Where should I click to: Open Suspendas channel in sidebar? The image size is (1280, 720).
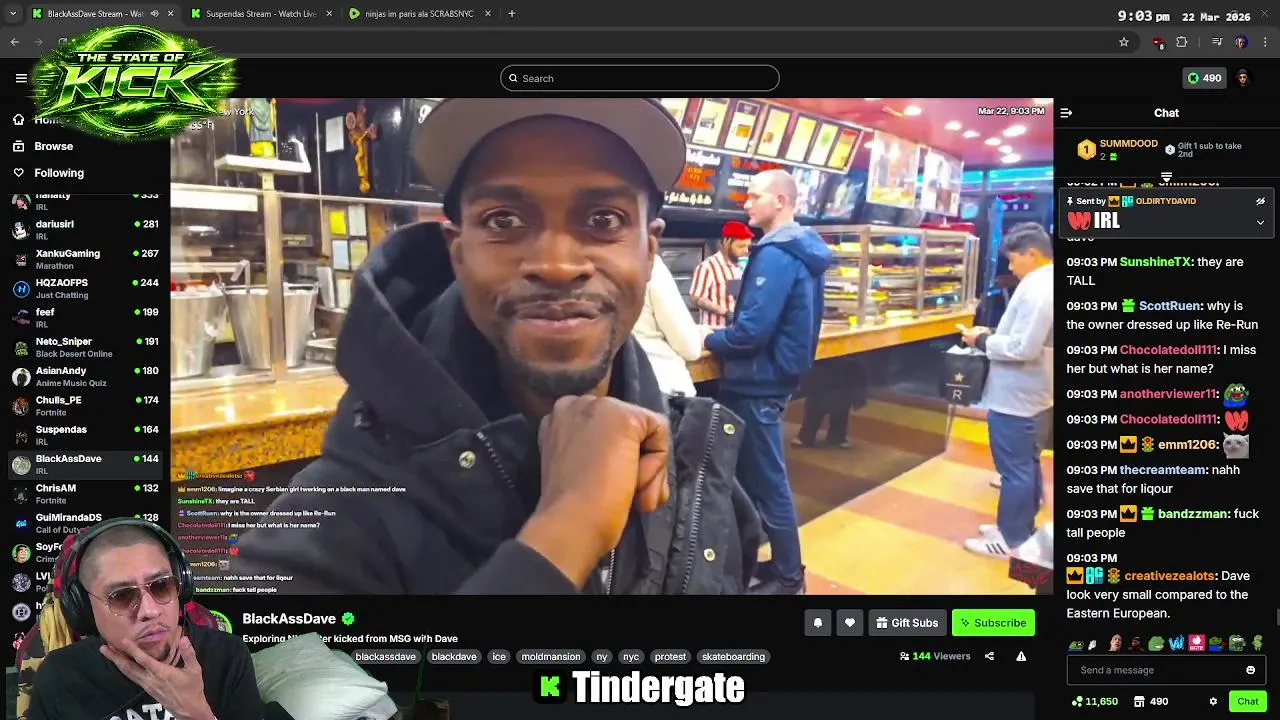tap(85, 435)
